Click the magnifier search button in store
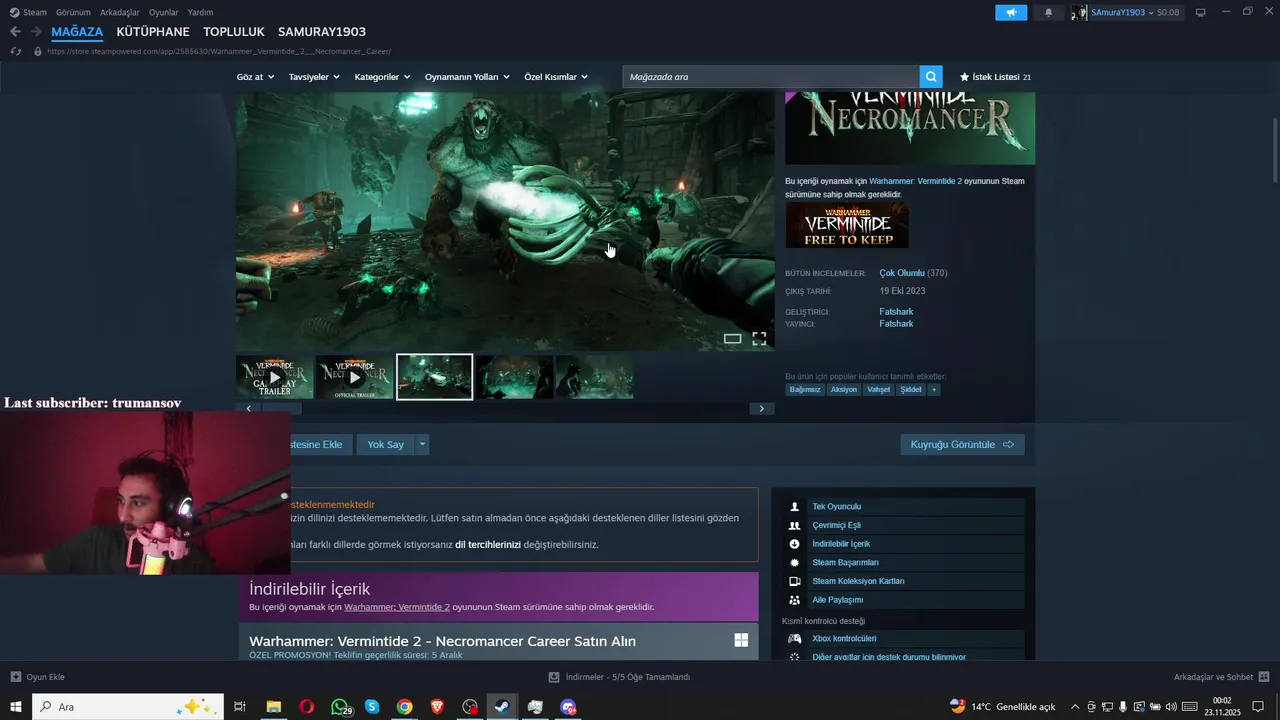 [931, 77]
